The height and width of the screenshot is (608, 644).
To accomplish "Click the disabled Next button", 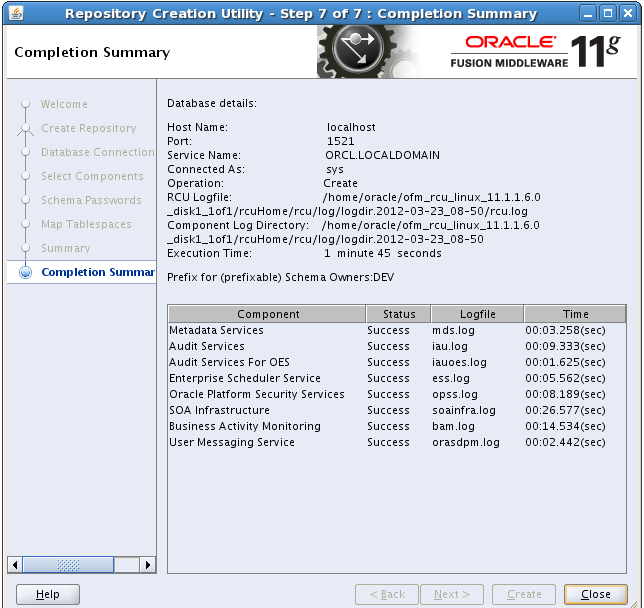I will tap(452, 594).
